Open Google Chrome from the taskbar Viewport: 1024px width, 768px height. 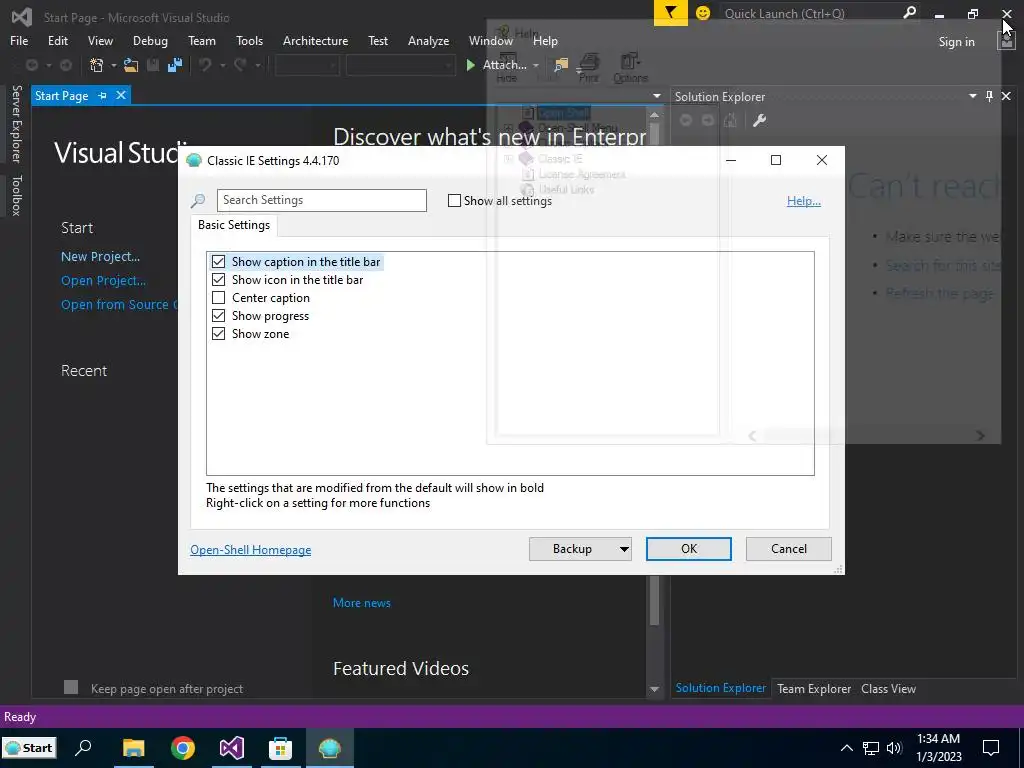[x=183, y=748]
